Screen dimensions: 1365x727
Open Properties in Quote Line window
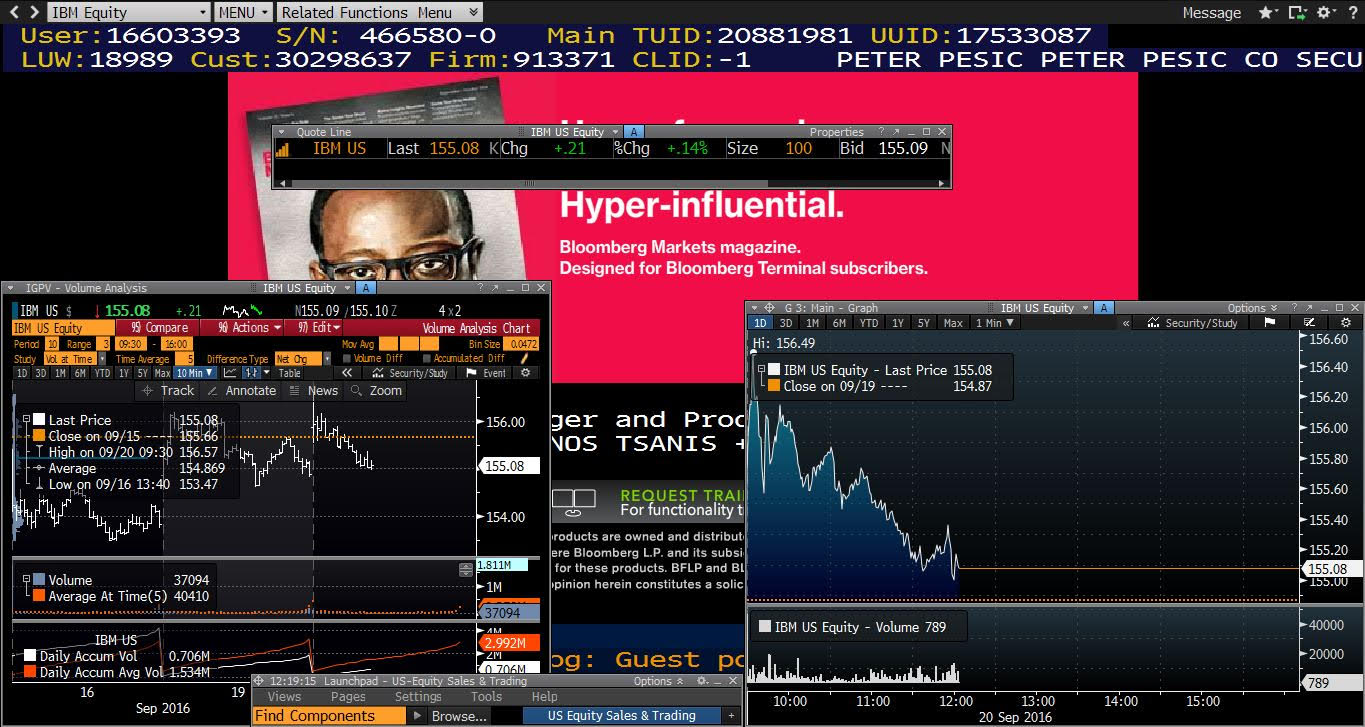click(x=836, y=132)
